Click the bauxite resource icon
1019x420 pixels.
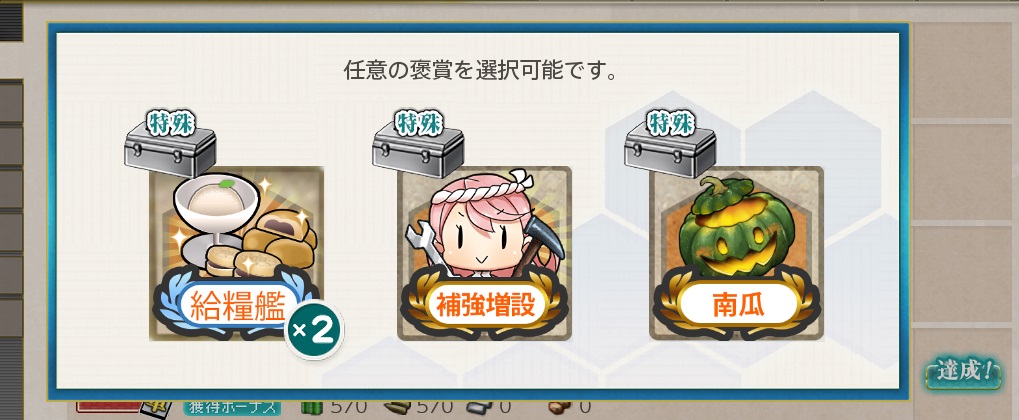click(x=560, y=408)
